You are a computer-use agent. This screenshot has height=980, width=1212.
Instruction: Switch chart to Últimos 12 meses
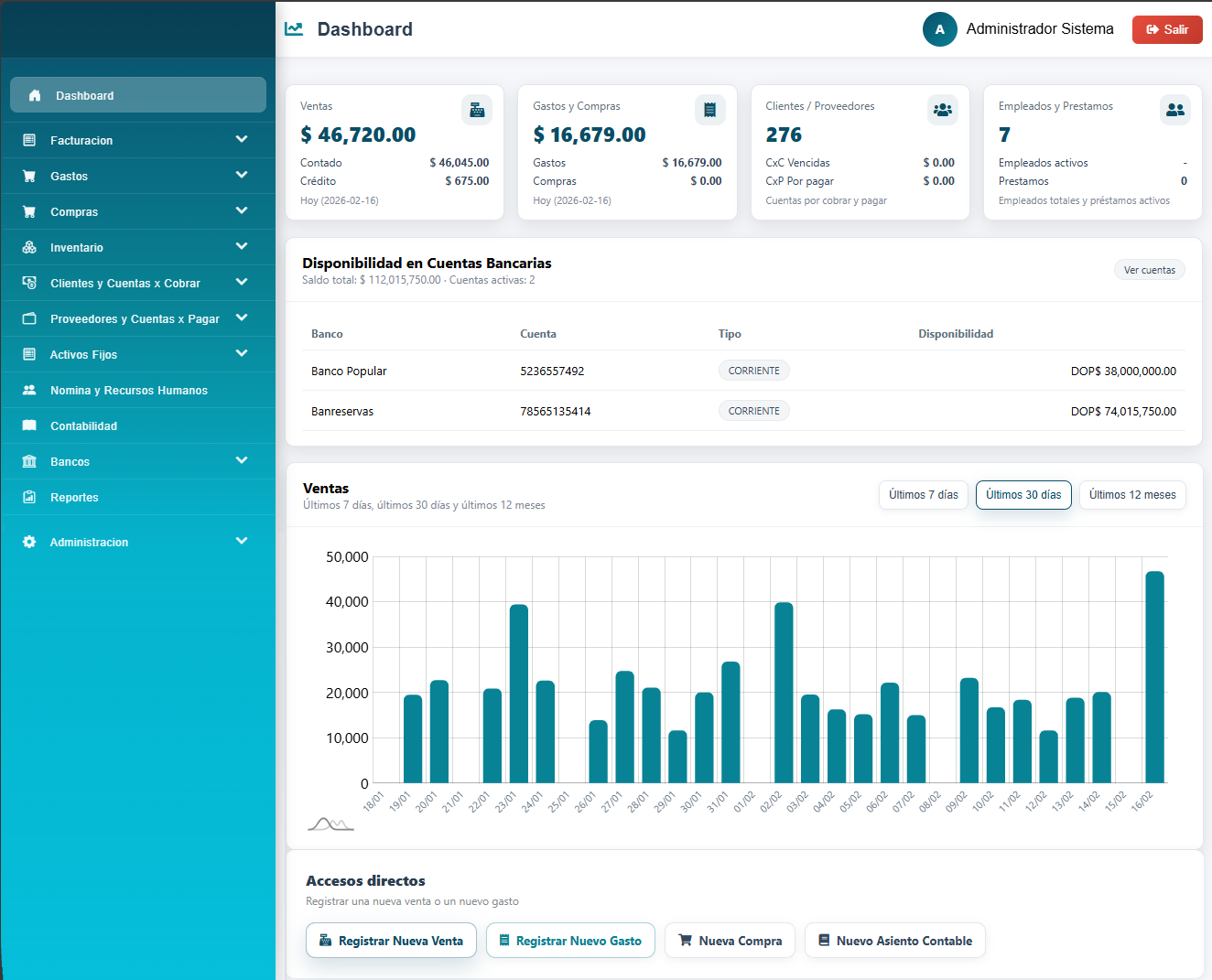[x=1132, y=495]
